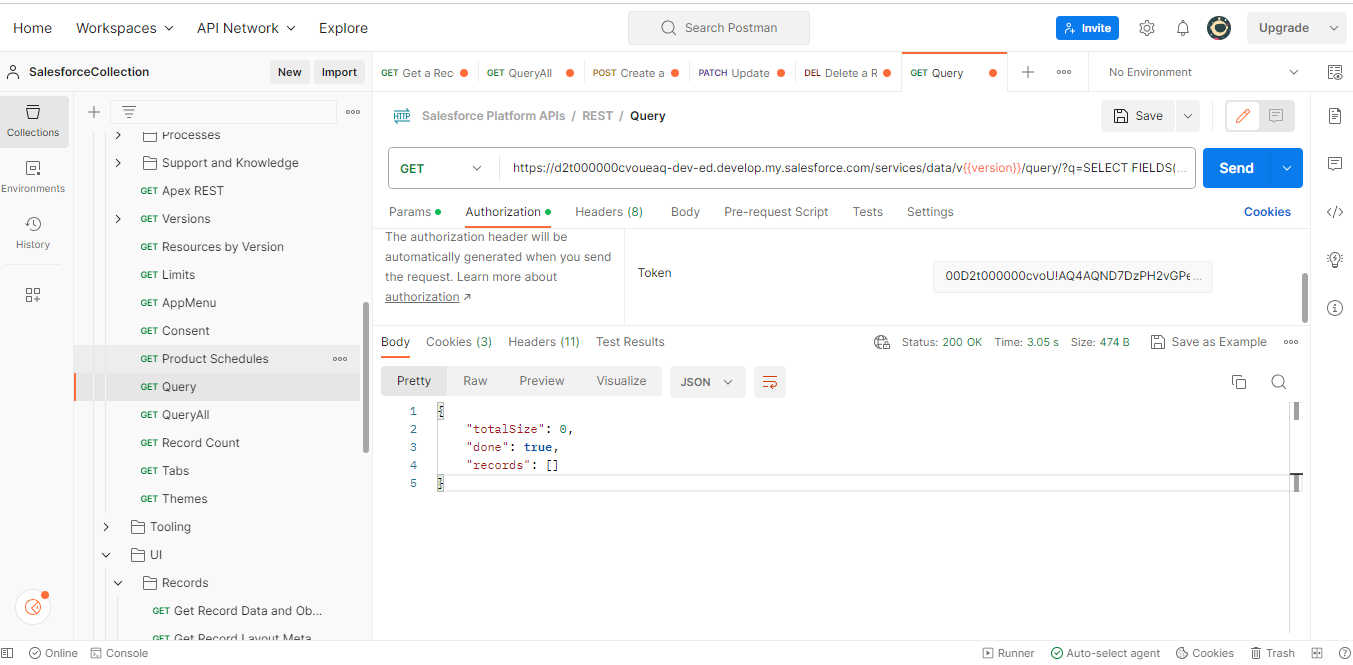
Task: Open the Code snippet icon in the right sidebar
Action: click(1334, 211)
